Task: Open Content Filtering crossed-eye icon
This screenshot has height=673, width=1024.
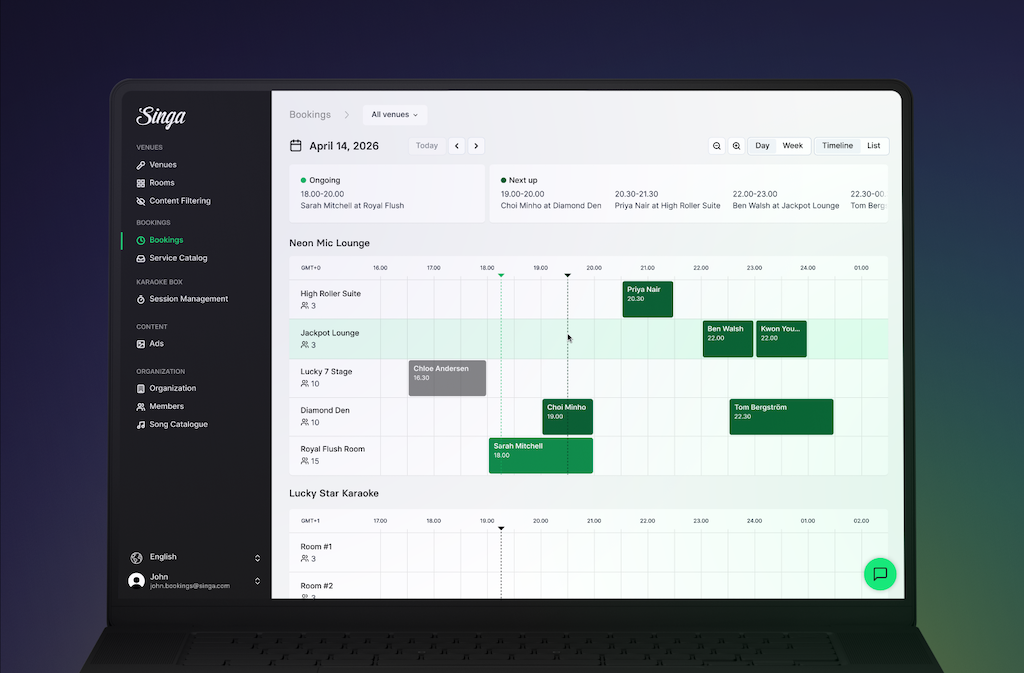Action: click(140, 201)
